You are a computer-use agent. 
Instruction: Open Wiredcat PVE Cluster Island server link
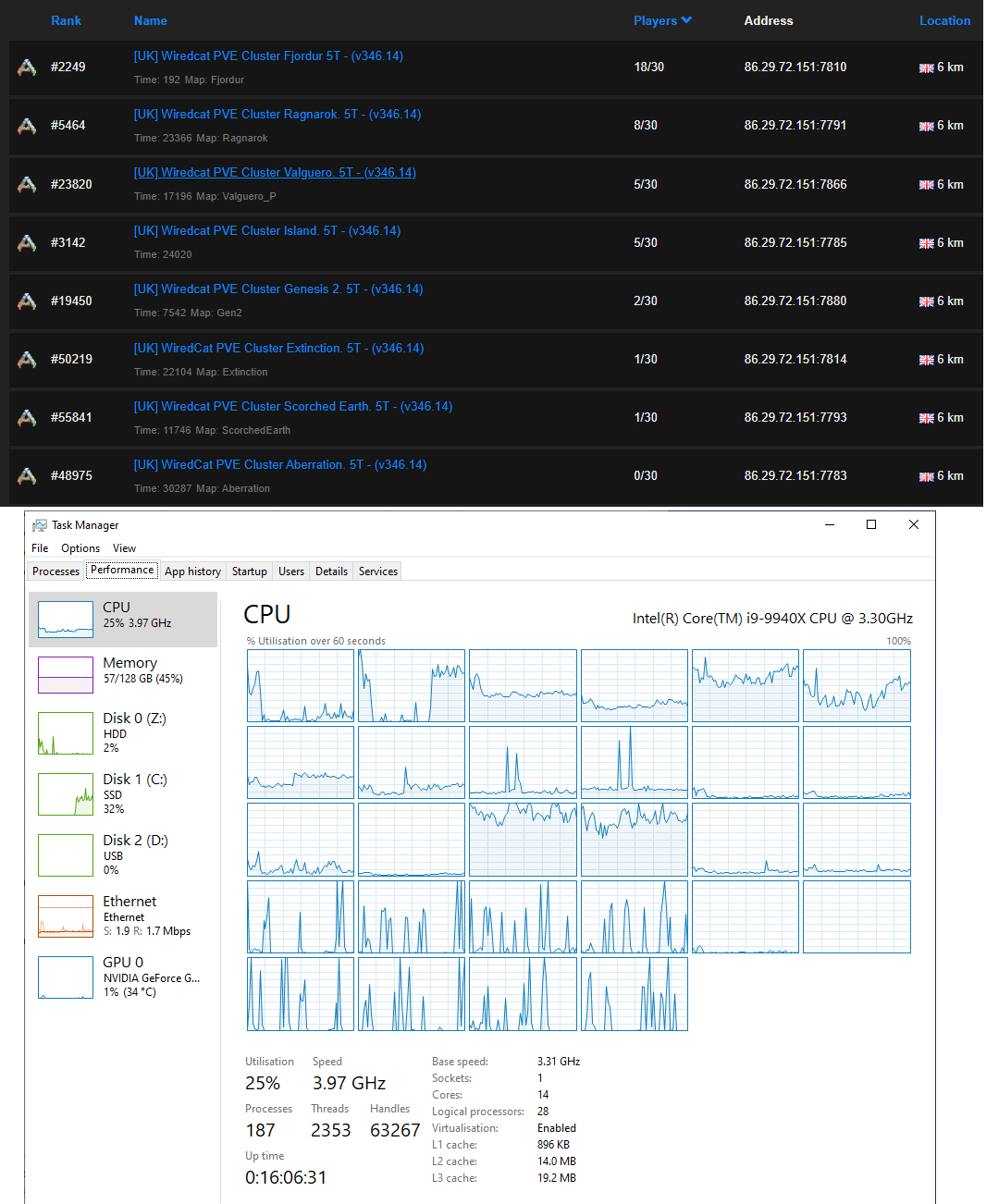click(x=267, y=231)
